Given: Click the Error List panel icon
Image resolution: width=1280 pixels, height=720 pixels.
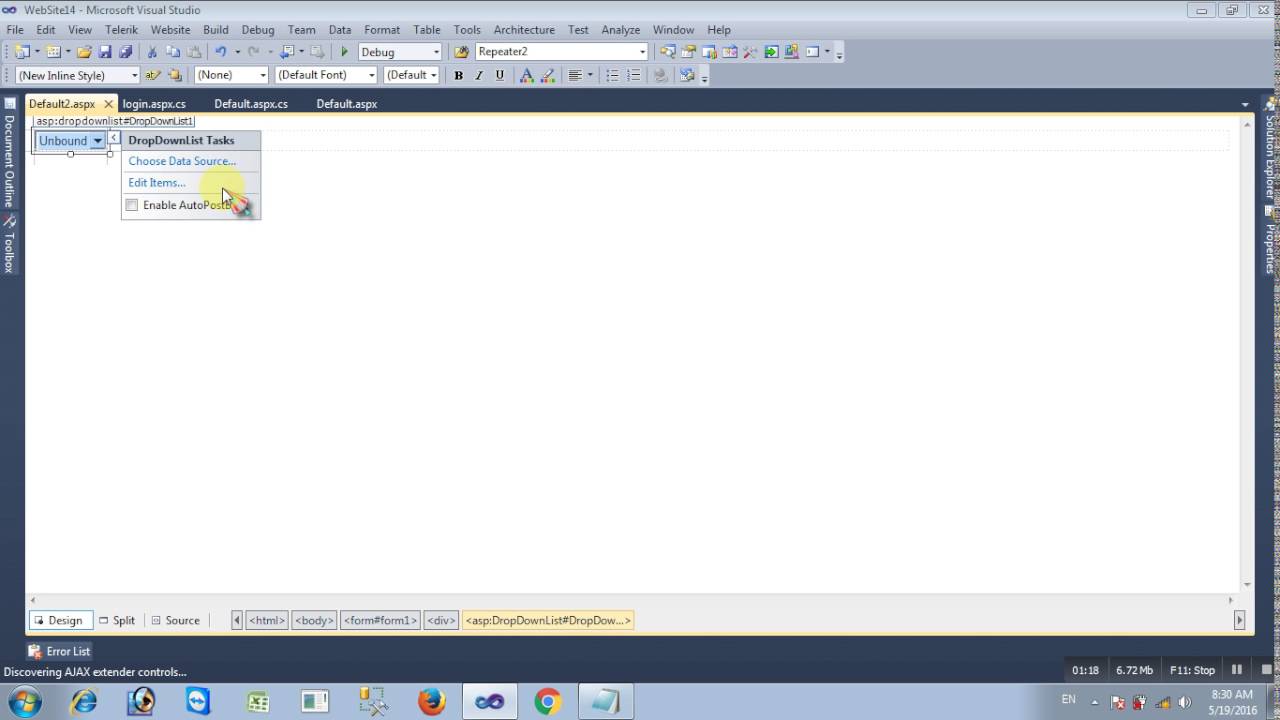Looking at the screenshot, I should tap(35, 651).
